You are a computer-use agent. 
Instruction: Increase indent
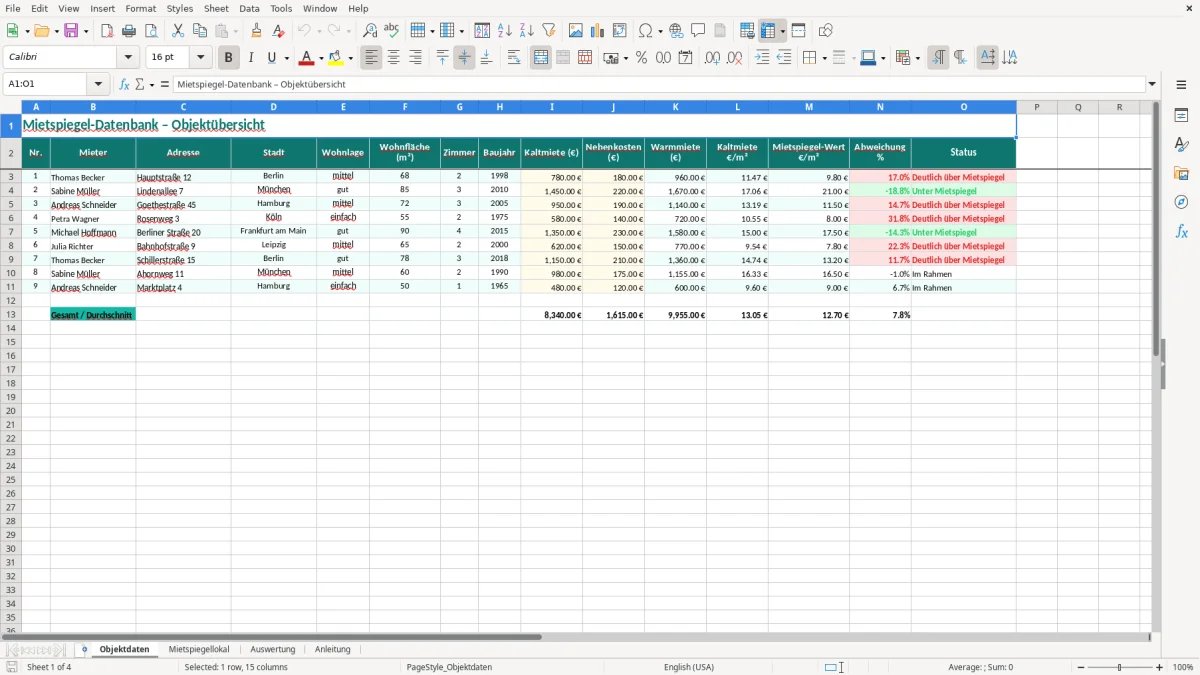click(762, 58)
